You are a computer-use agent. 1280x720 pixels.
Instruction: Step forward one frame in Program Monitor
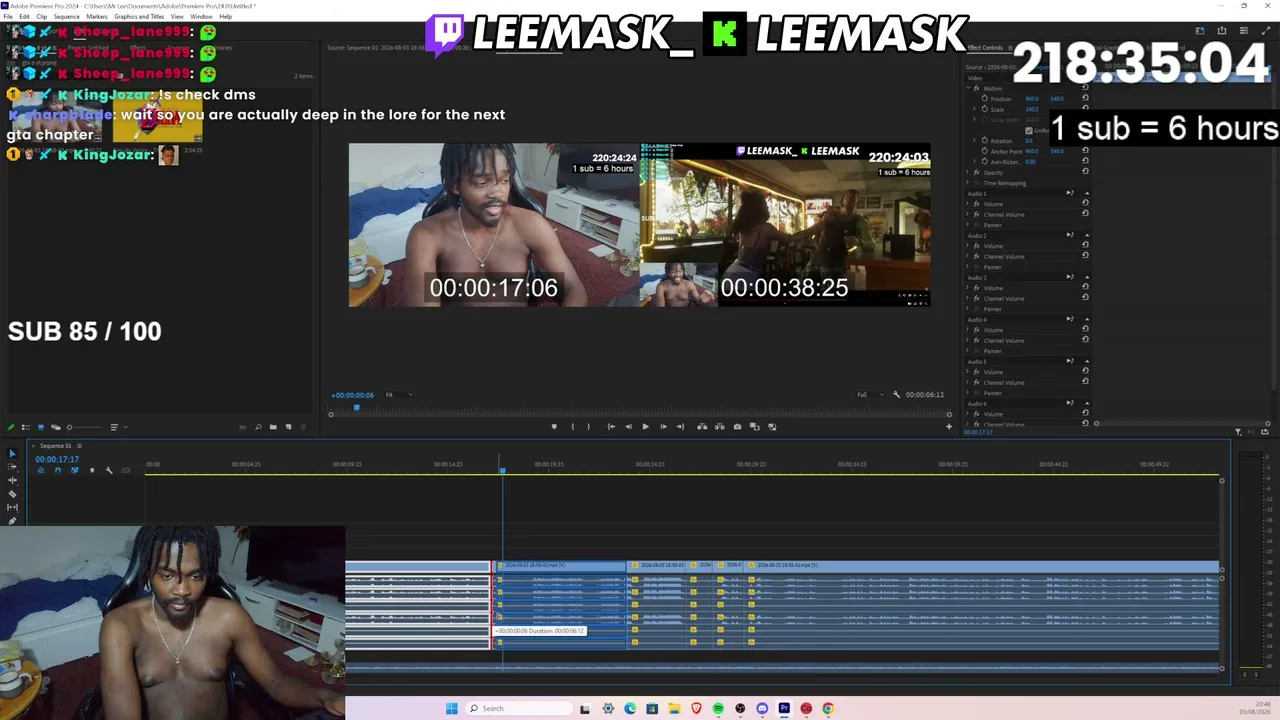(x=663, y=427)
